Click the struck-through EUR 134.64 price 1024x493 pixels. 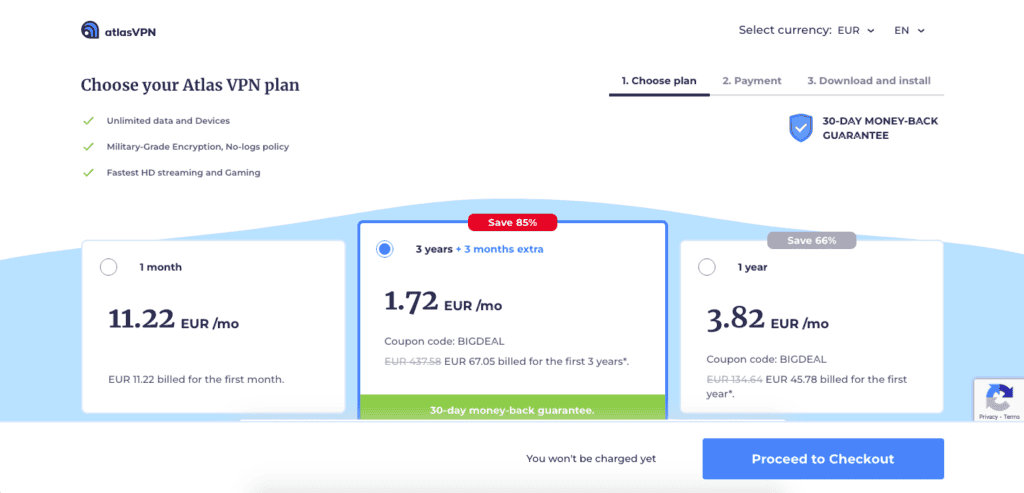click(x=735, y=379)
